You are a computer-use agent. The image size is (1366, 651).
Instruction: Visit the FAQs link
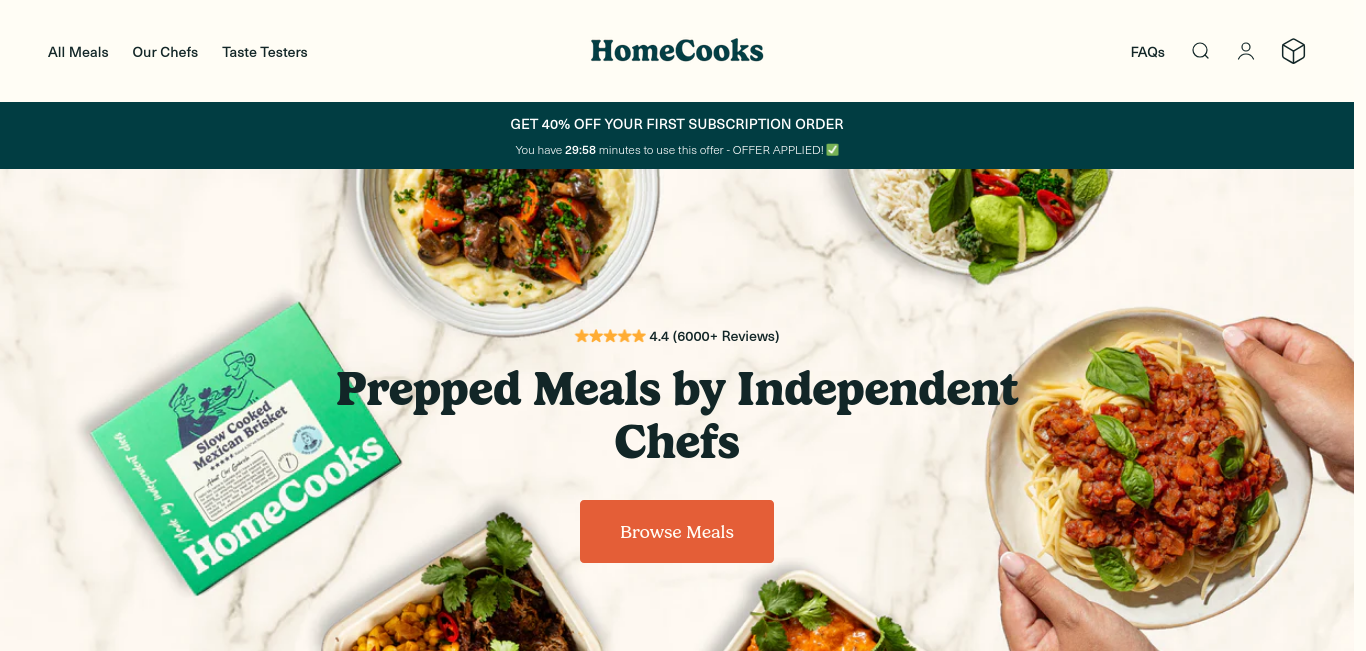(x=1148, y=52)
